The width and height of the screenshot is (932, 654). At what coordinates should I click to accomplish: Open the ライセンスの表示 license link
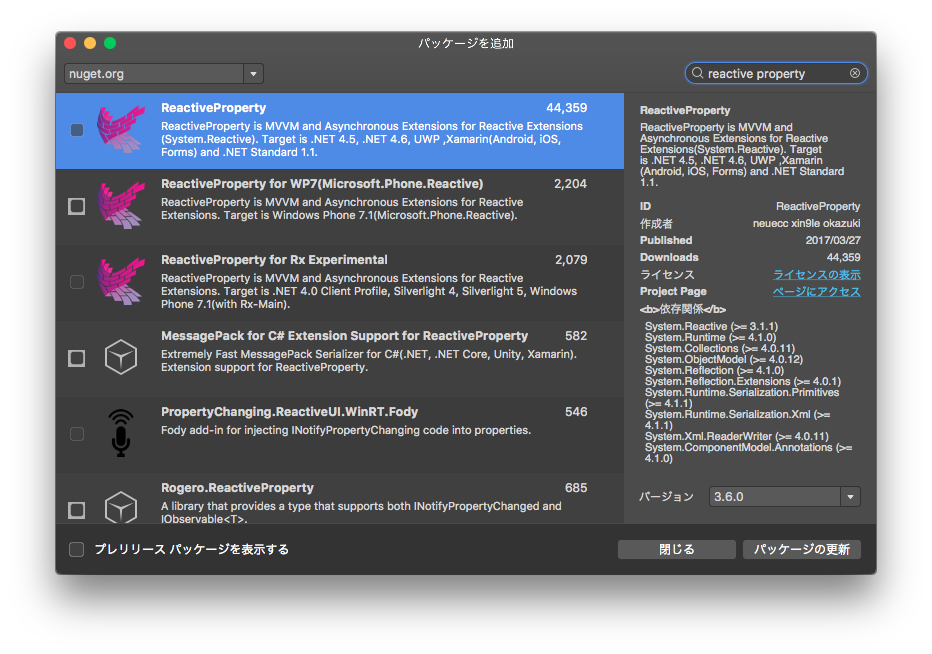pos(816,275)
